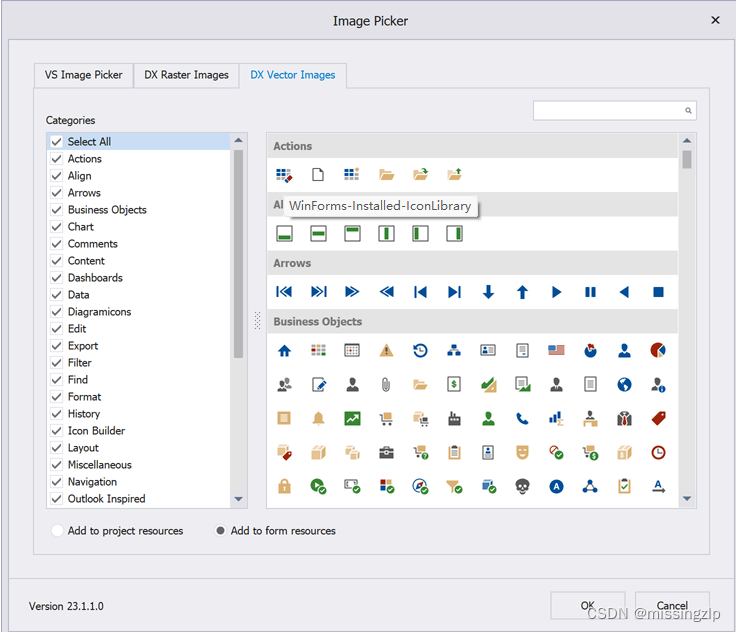Toggle the Select All checkbox
Viewport: 736px width, 632px height.
(x=56, y=142)
